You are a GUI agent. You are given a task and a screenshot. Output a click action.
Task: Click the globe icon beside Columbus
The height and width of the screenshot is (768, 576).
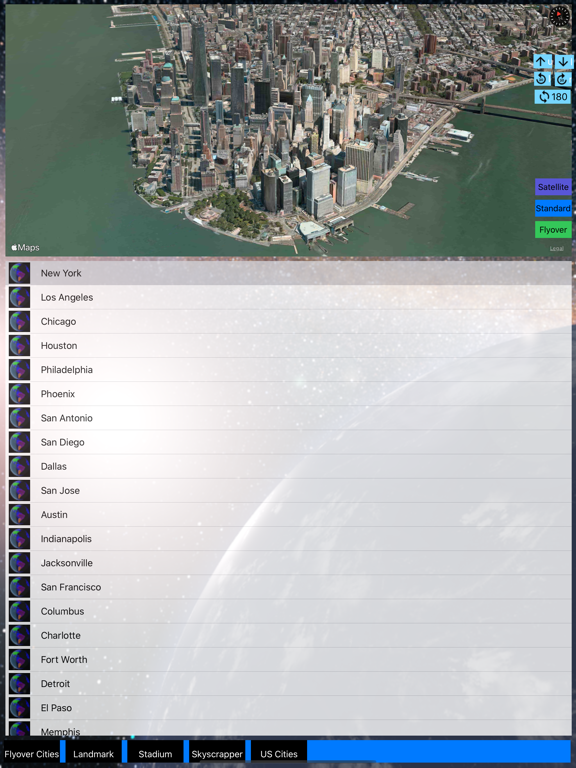pos(20,611)
